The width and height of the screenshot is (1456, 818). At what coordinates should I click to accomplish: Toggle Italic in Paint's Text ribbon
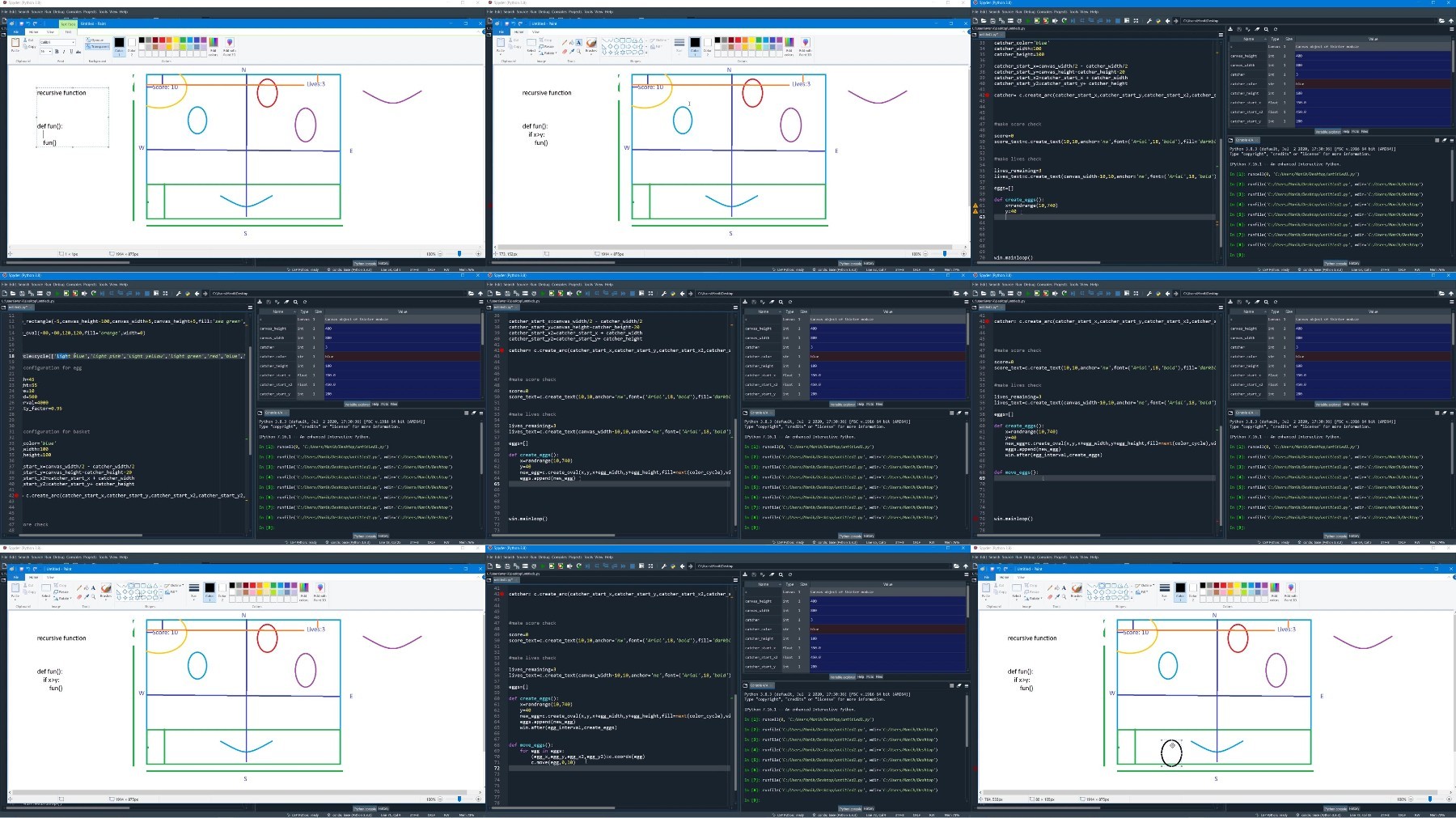(64, 52)
